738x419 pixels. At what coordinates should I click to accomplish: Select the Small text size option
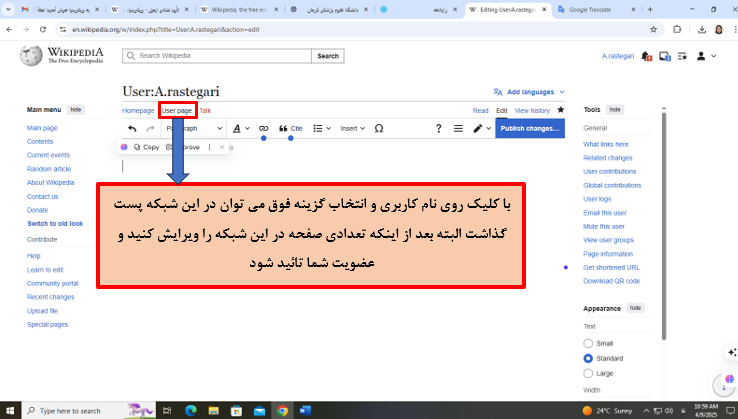pos(588,341)
